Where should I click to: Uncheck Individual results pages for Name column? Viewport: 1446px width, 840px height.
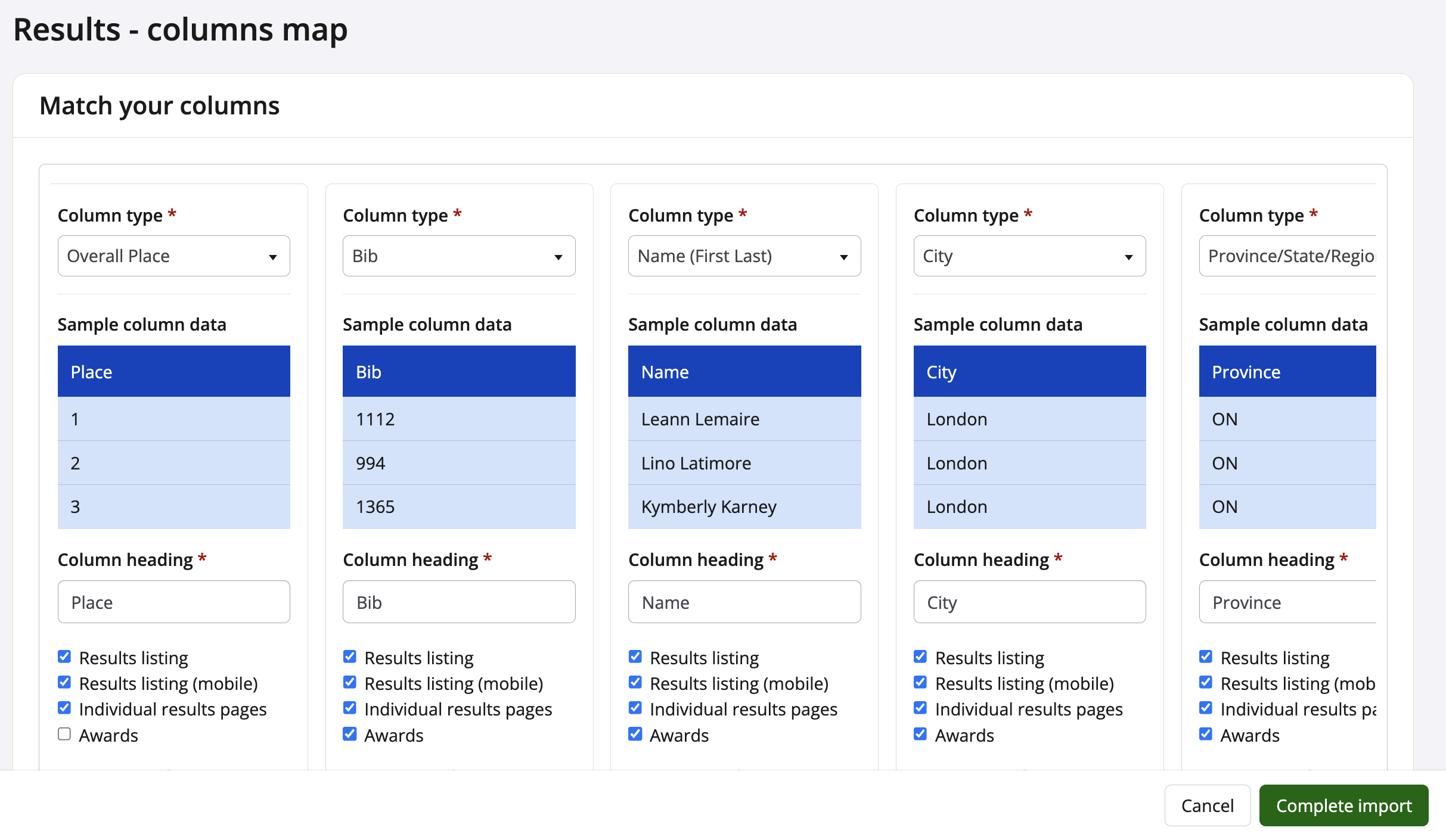[635, 708]
